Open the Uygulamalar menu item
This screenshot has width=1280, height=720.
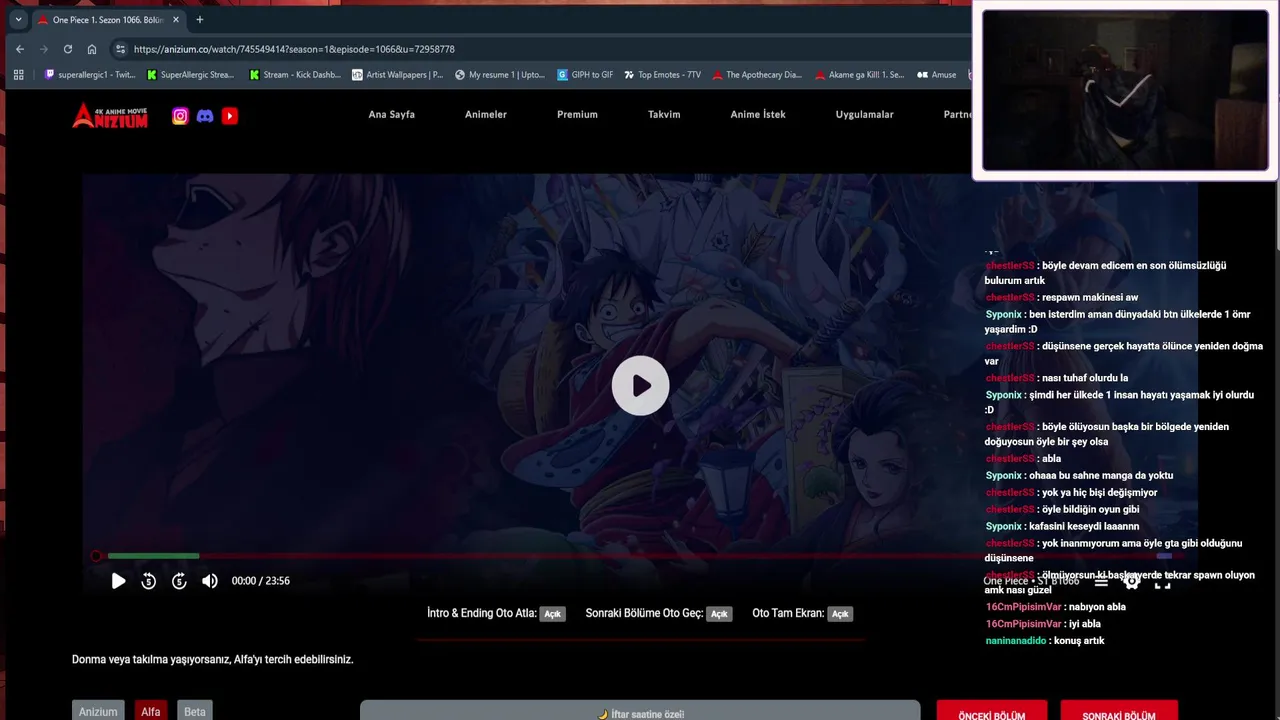(x=865, y=115)
